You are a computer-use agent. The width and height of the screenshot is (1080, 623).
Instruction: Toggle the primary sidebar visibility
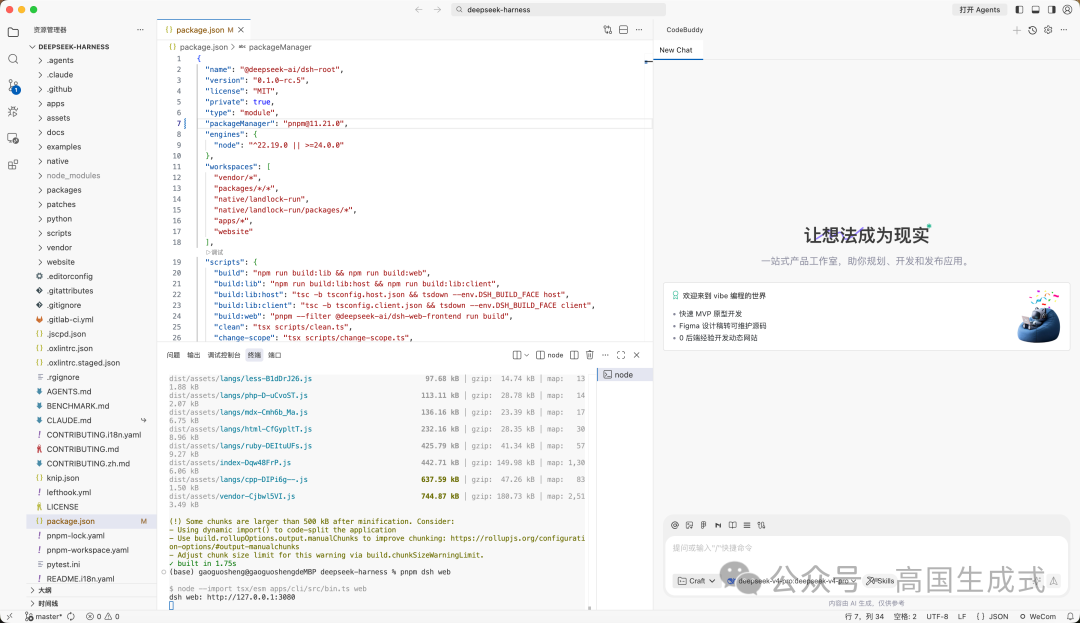tap(1019, 10)
